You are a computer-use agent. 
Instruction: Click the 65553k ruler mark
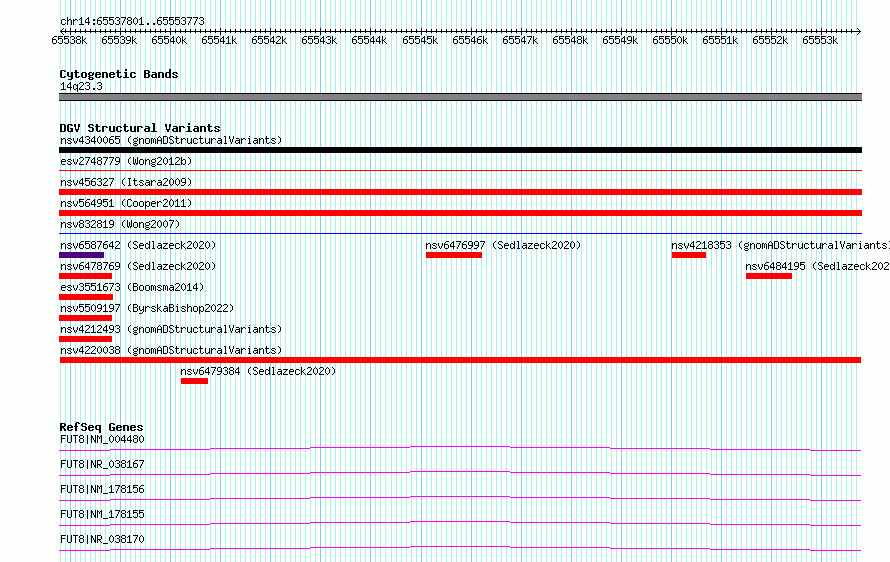coord(820,40)
